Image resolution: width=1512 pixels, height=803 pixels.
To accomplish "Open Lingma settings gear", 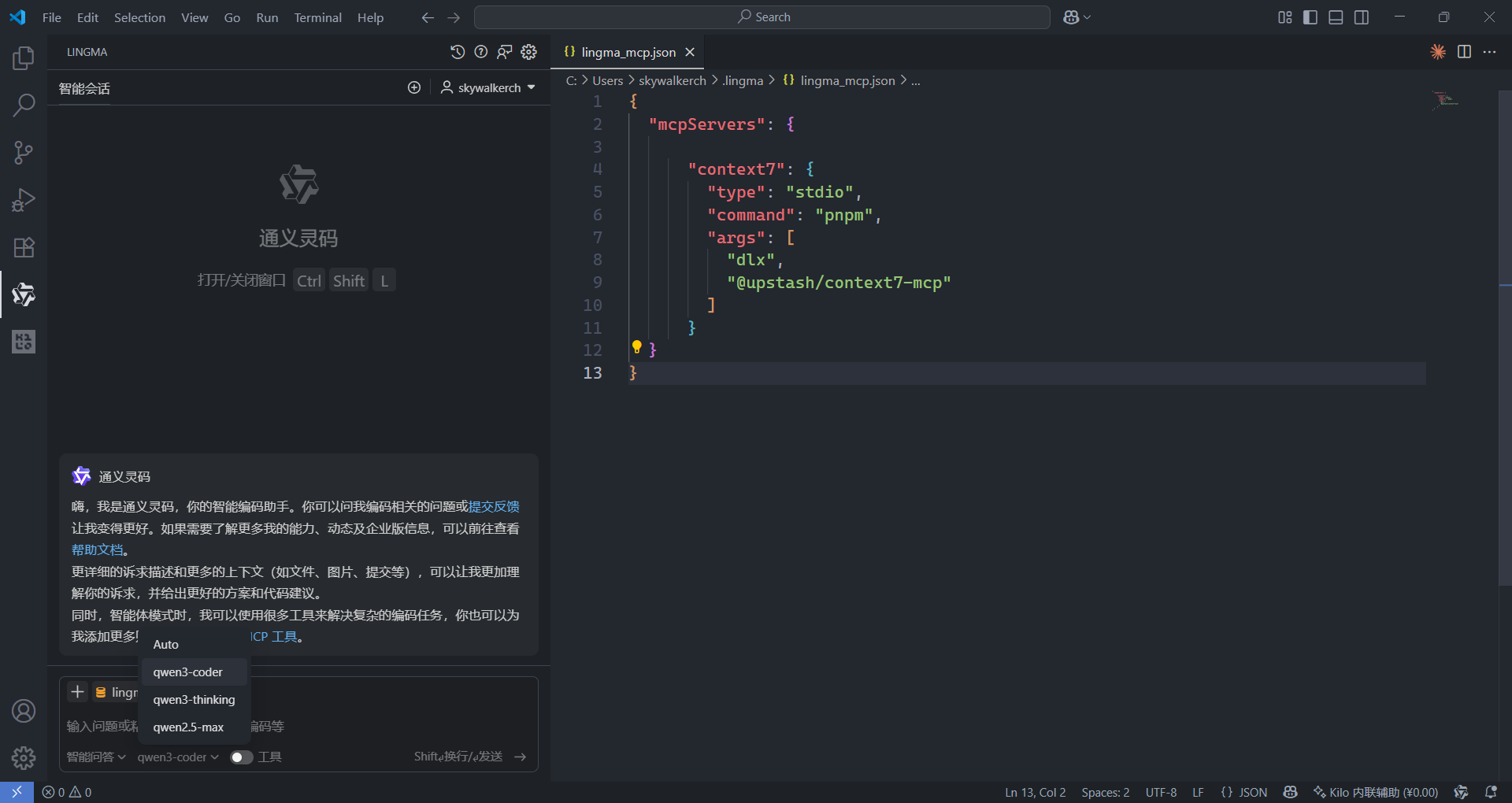I will [x=529, y=52].
